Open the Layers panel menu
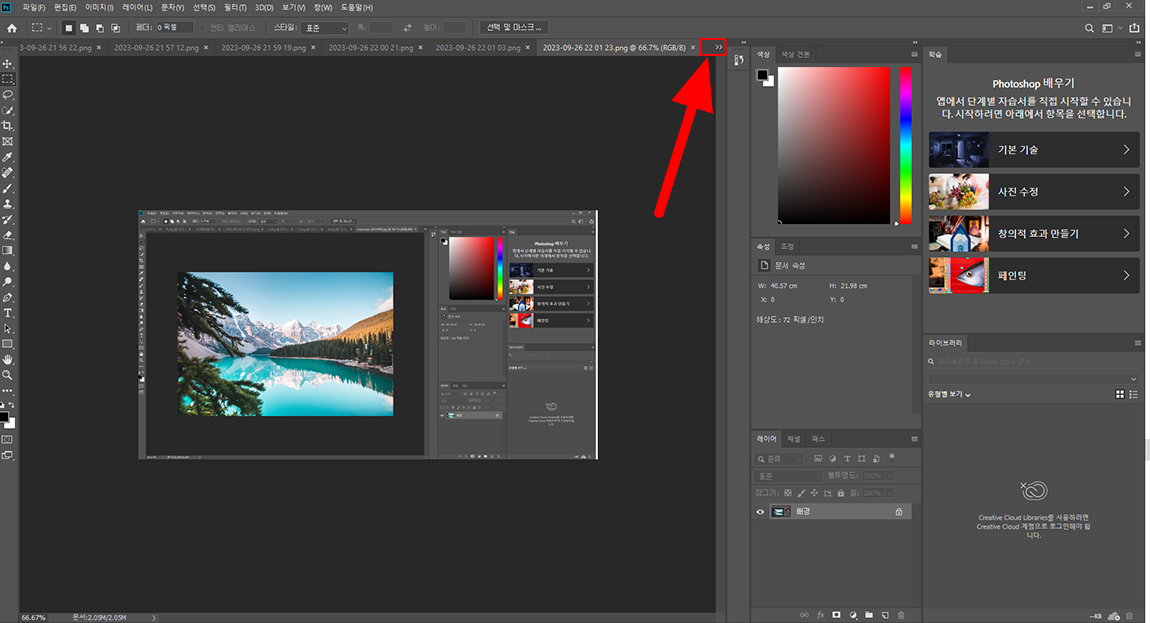 click(x=914, y=439)
